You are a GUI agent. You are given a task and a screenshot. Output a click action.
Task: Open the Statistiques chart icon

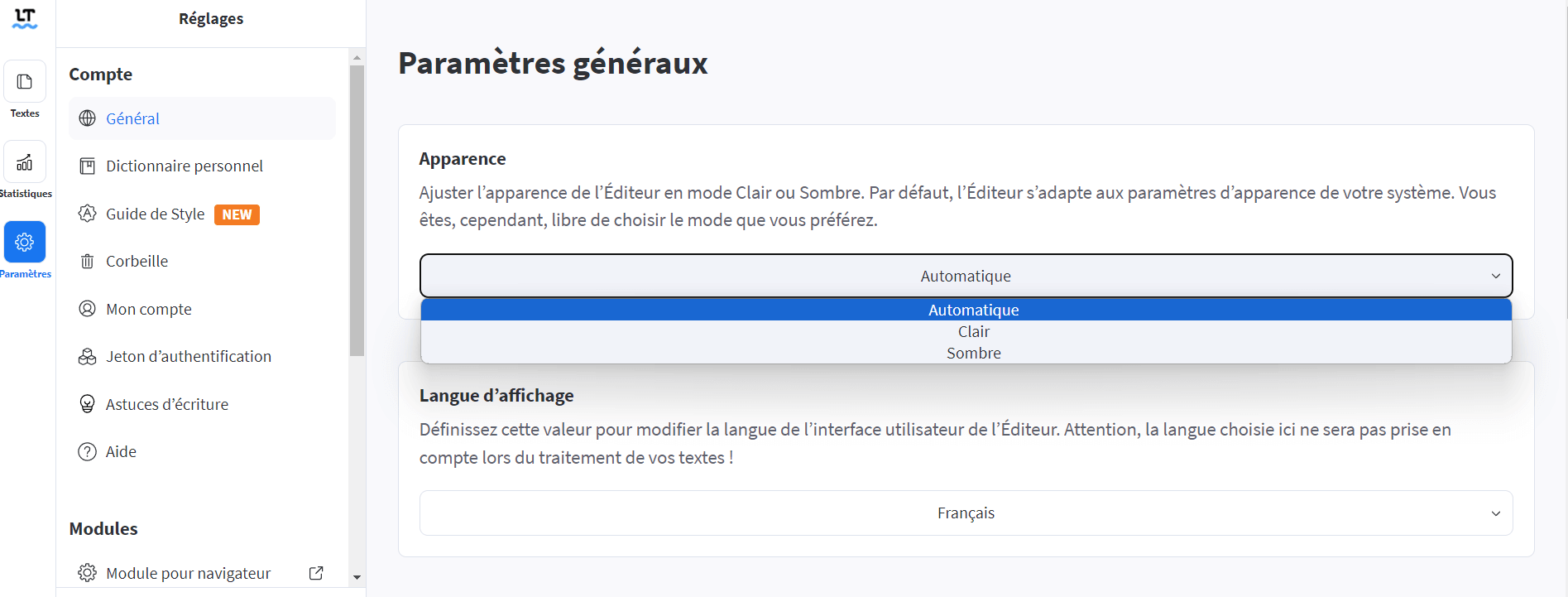pyautogui.click(x=25, y=161)
